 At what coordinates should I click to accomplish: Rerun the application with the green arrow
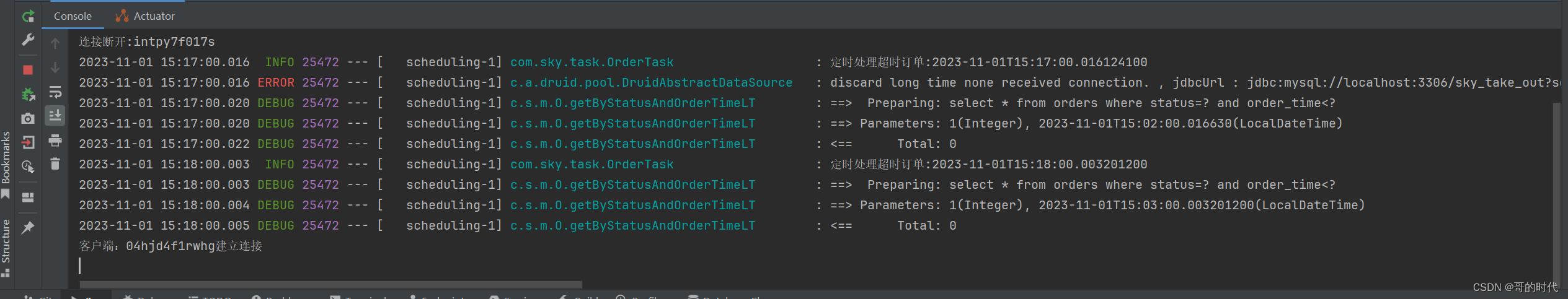coord(28,16)
